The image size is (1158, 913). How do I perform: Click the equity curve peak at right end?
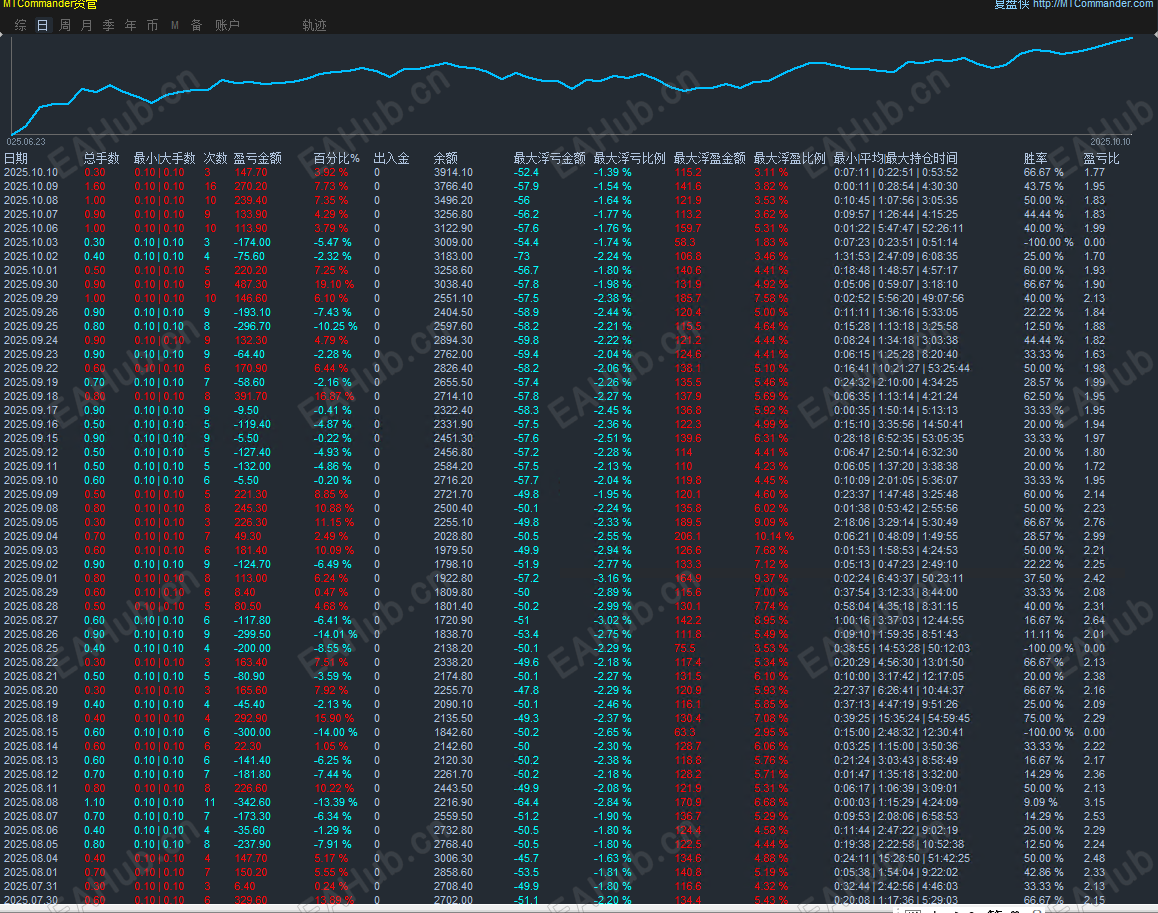[x=1131, y=38]
